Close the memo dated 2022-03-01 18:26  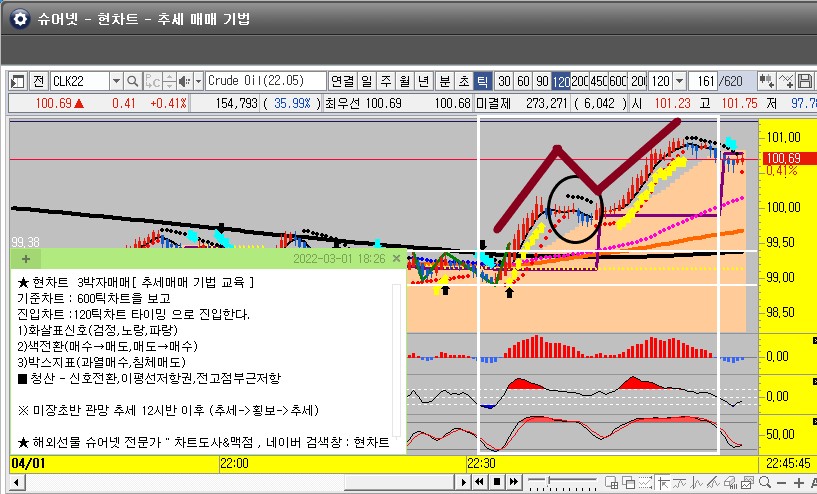coord(396,258)
